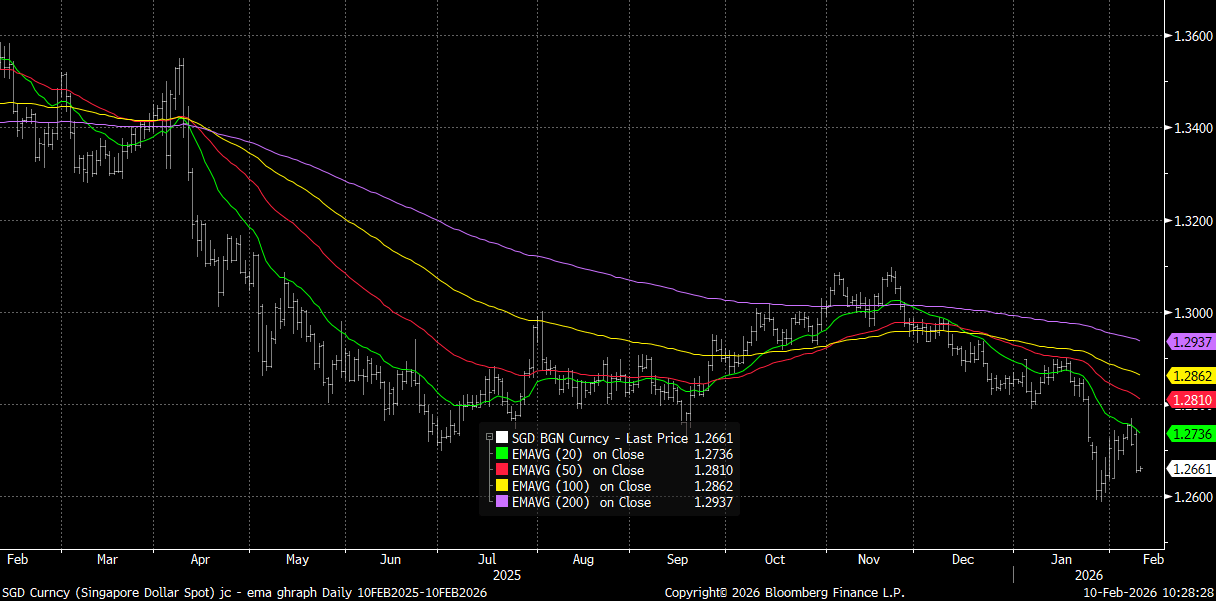Click the purple 1.2937 price tag on axis

(1191, 342)
